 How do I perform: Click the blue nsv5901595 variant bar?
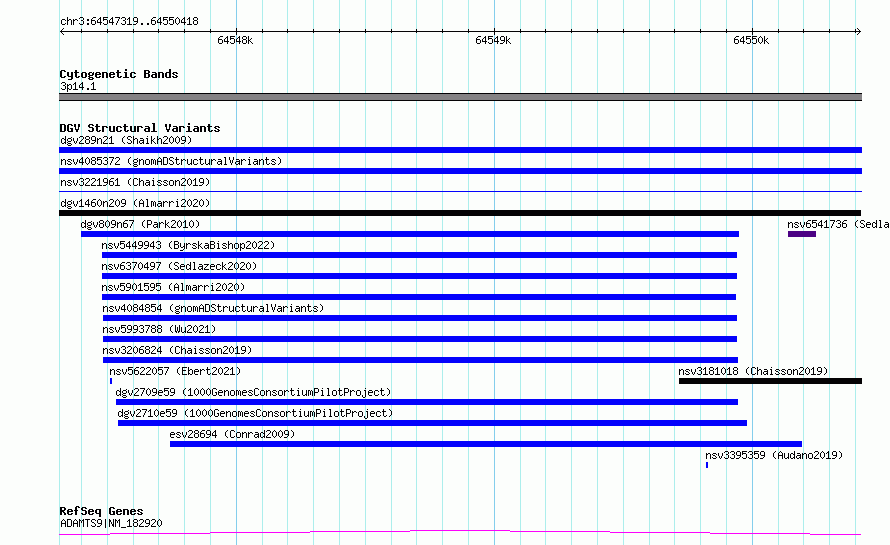tap(419, 297)
